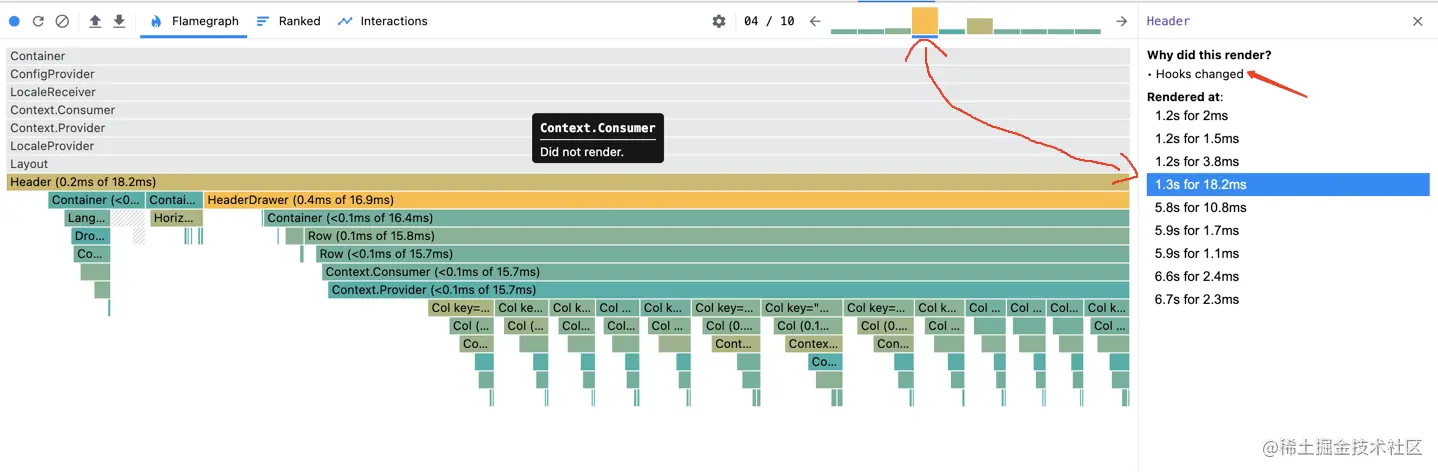Select the 5.9s for 1.7ms render
The width and height of the screenshot is (1438, 473).
(1288, 231)
